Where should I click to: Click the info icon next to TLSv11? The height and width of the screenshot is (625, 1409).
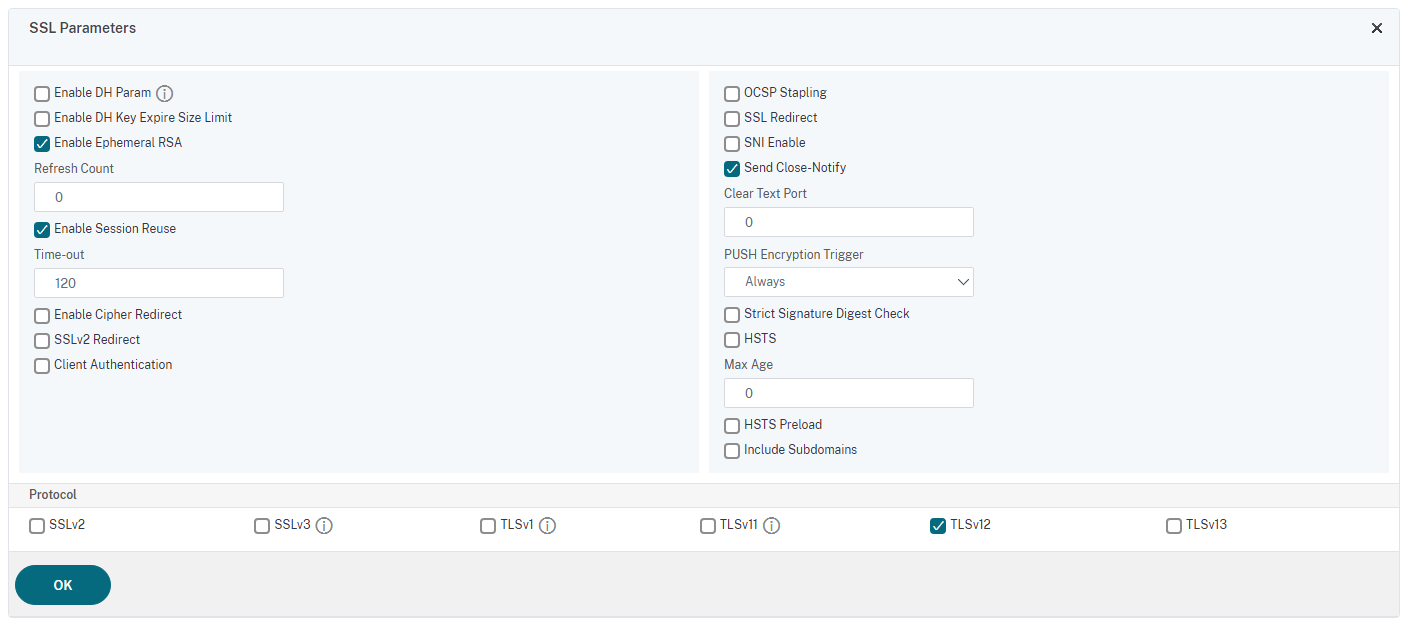pos(772,525)
